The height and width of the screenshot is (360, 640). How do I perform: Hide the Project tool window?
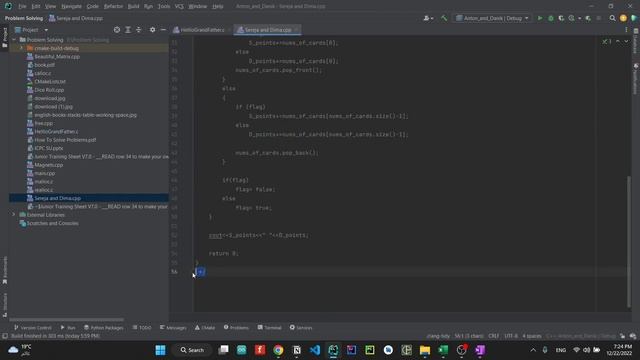click(x=163, y=30)
